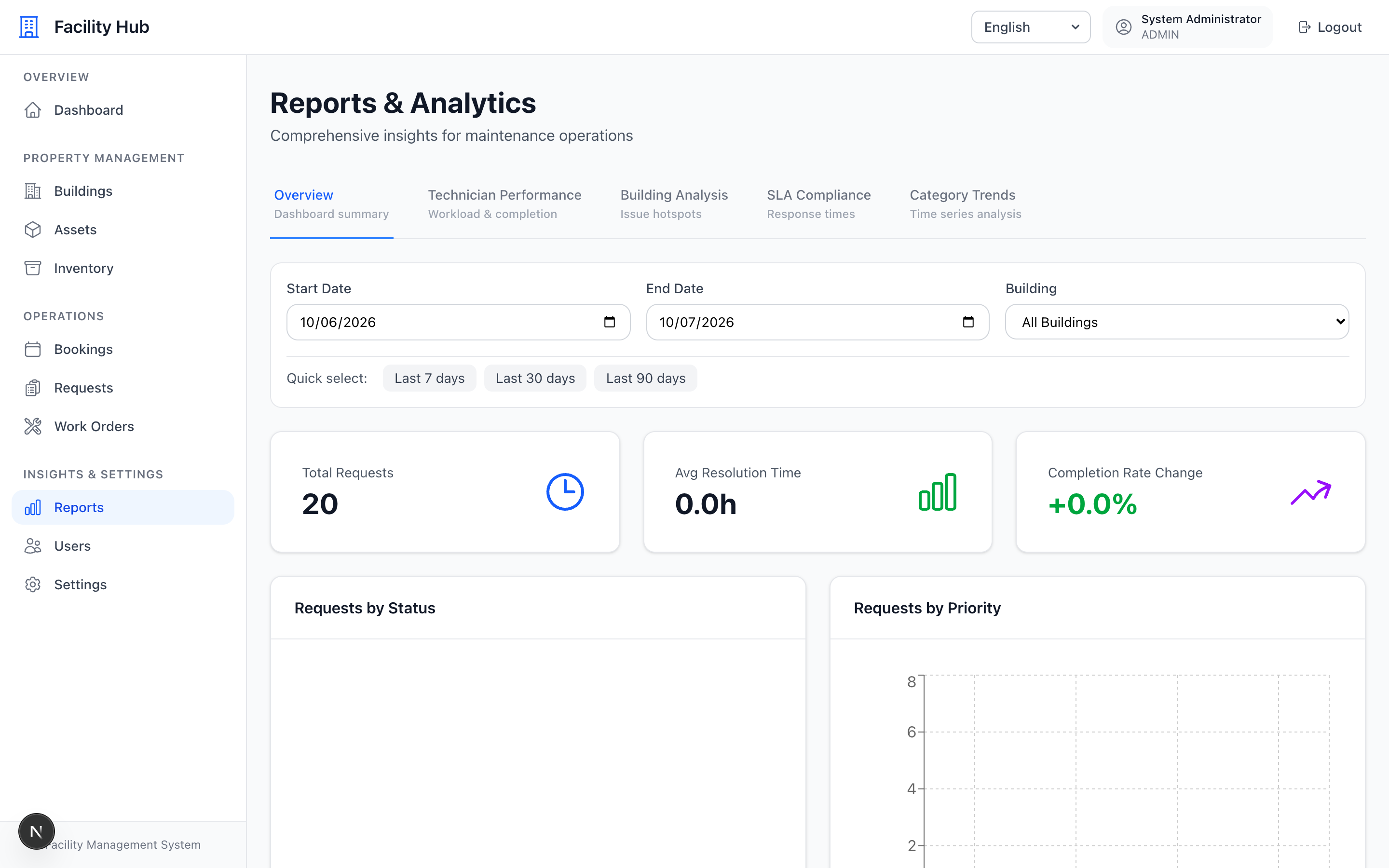Image resolution: width=1389 pixels, height=868 pixels.
Task: Click the Buildings icon in sidebar
Action: coord(33,190)
